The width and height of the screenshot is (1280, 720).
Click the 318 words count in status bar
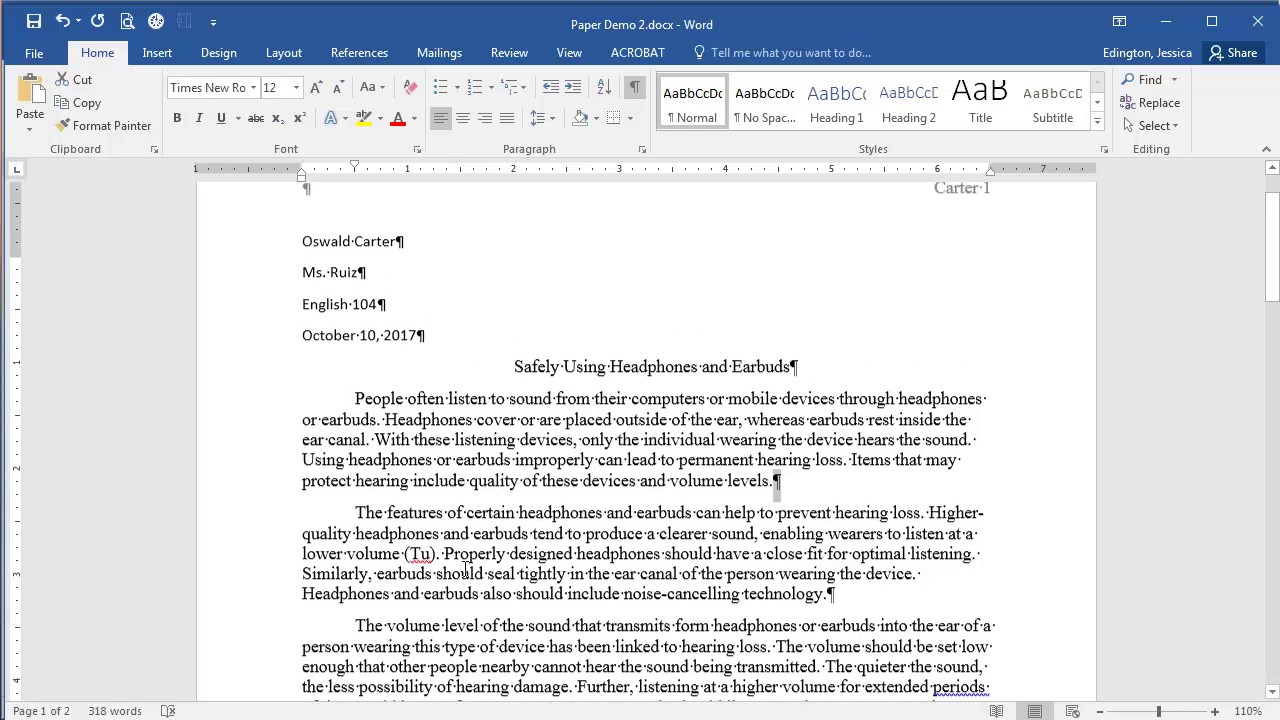pyautogui.click(x=114, y=711)
